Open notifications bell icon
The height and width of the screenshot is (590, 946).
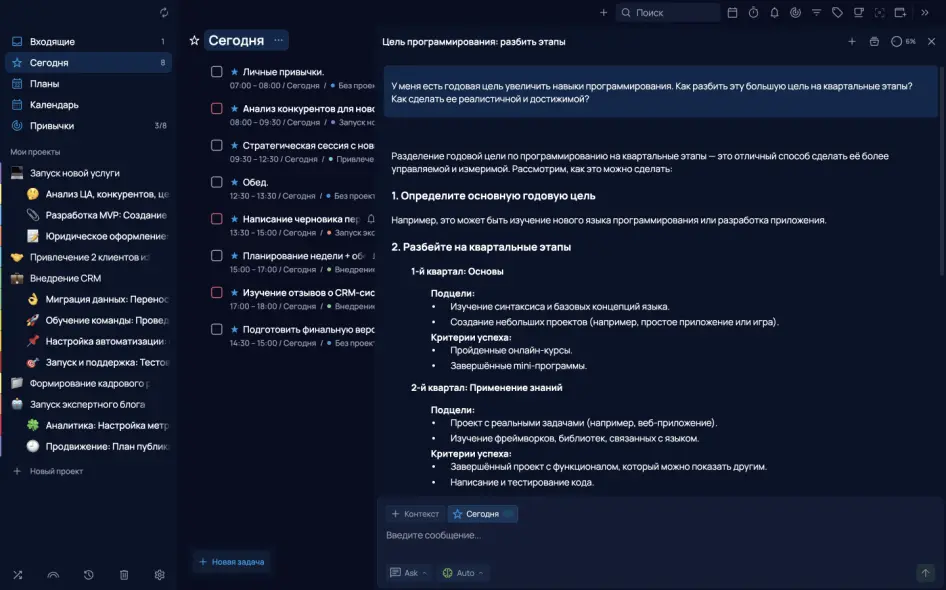pyautogui.click(x=774, y=13)
